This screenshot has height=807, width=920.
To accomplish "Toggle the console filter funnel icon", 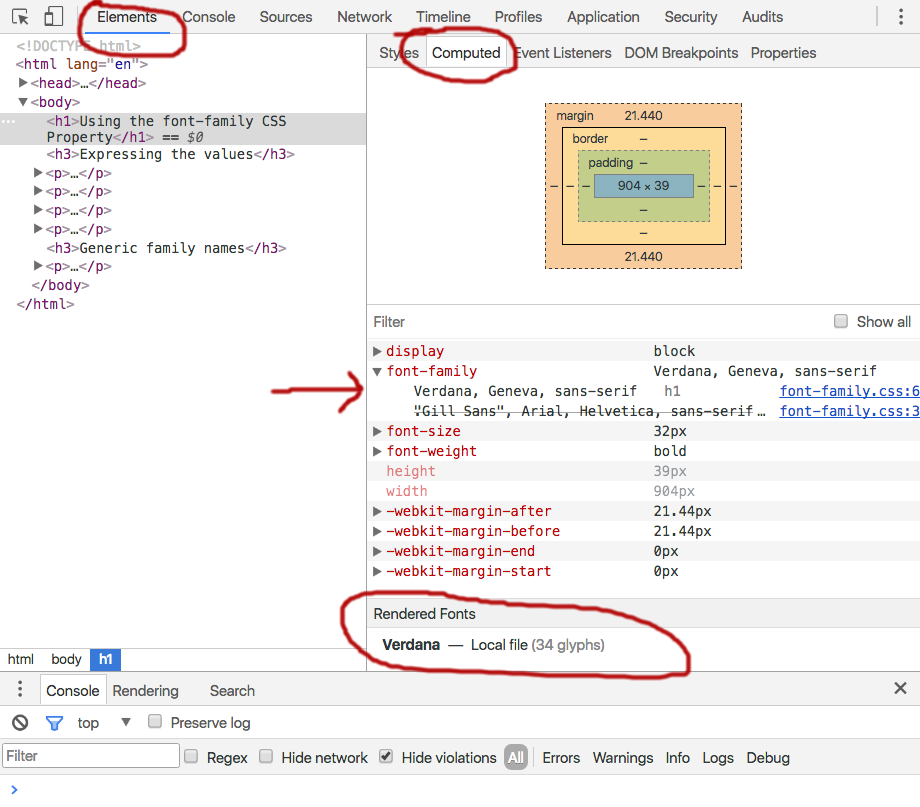I will pos(54,723).
